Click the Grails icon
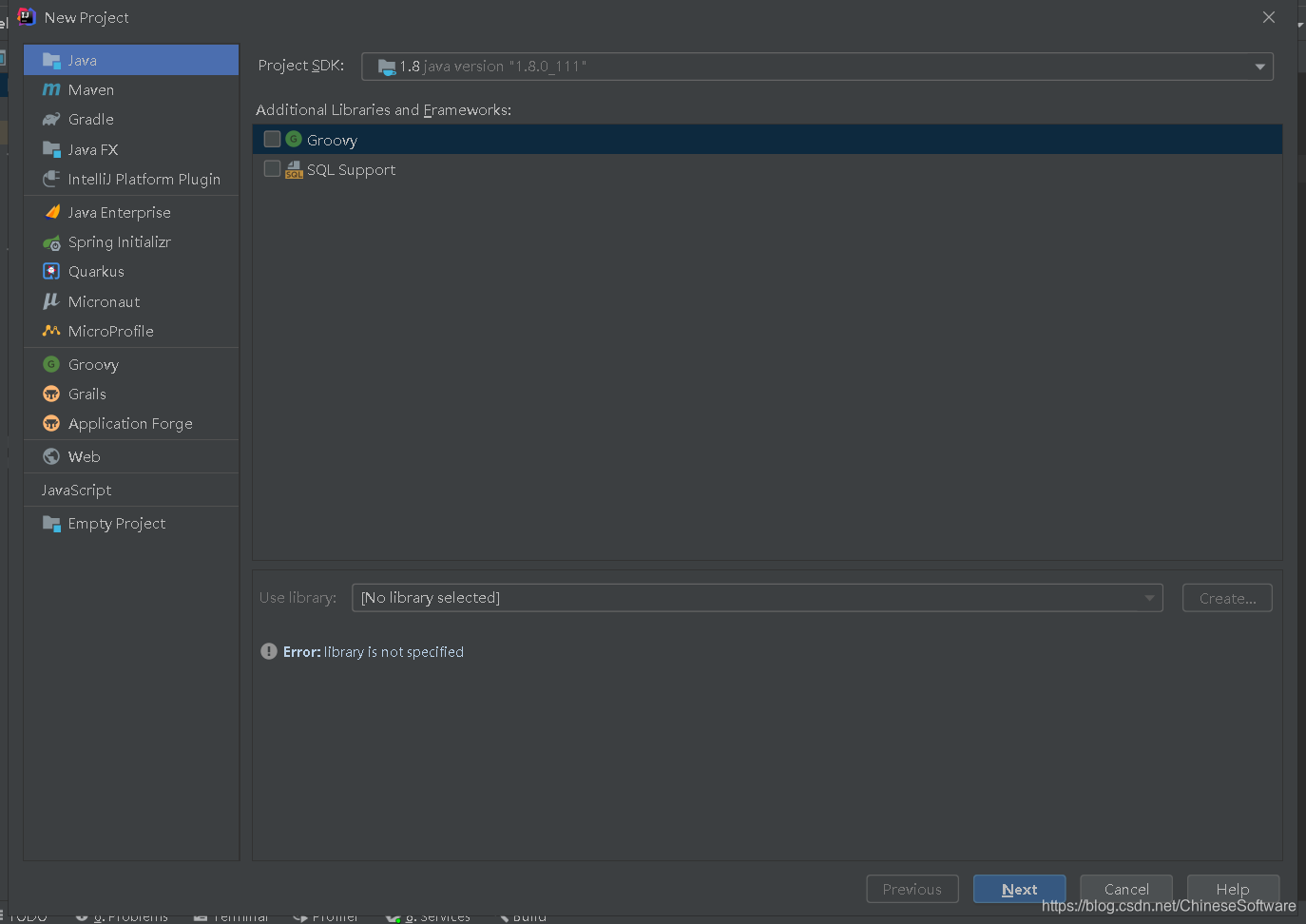 pyautogui.click(x=51, y=394)
